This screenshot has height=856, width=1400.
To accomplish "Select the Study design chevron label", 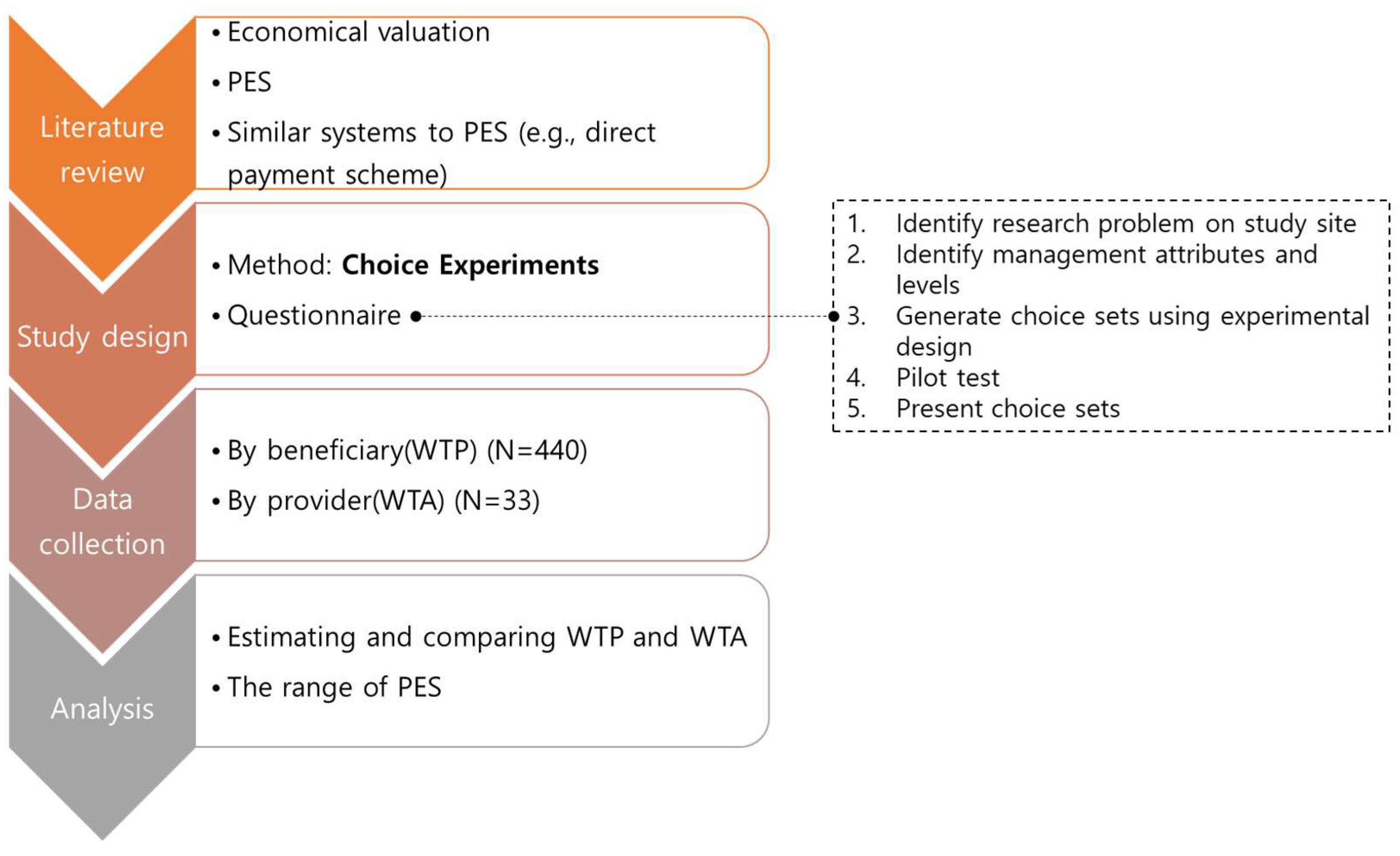I will coord(102,337).
